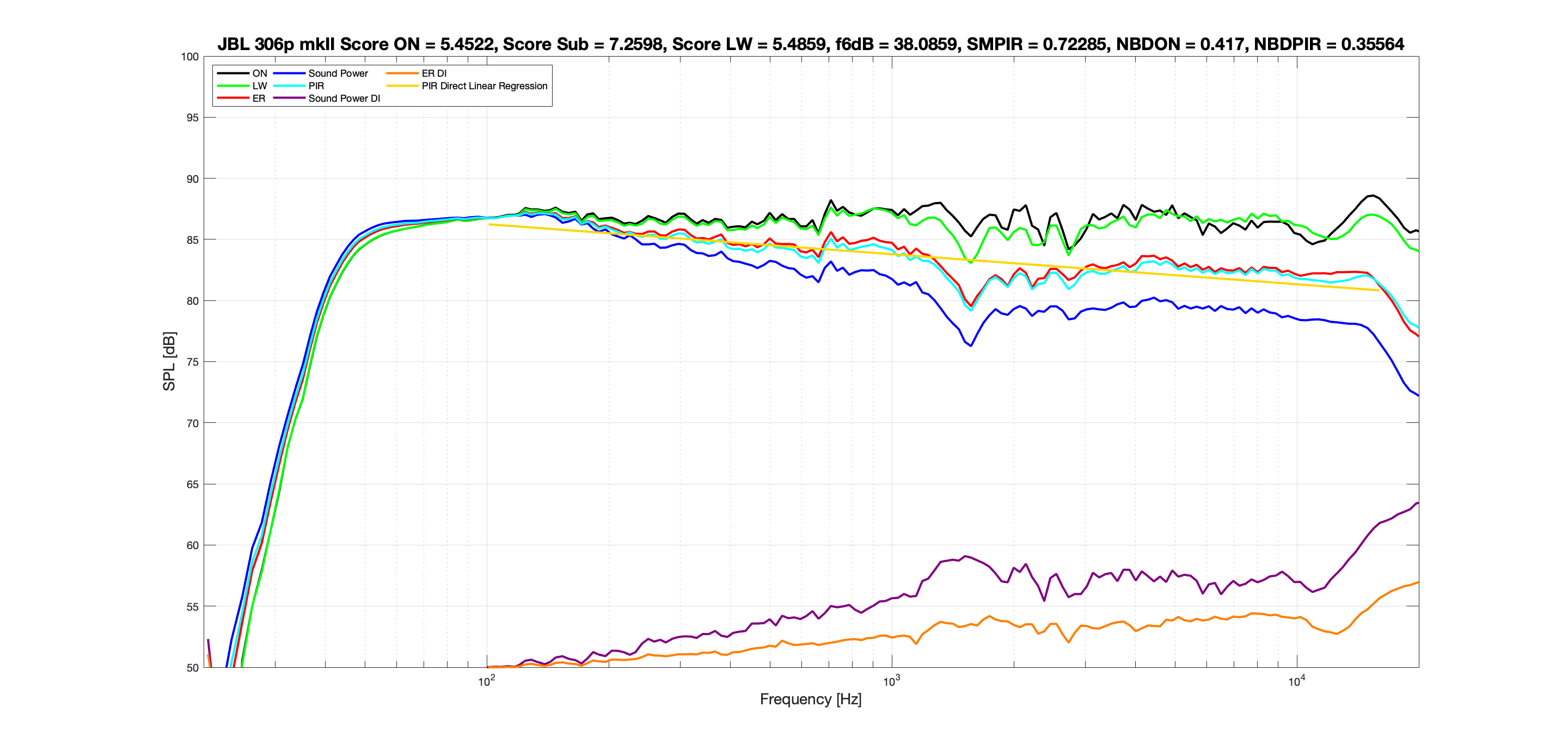
Task: Click the 'ON' legend entry label
Action: click(x=260, y=73)
